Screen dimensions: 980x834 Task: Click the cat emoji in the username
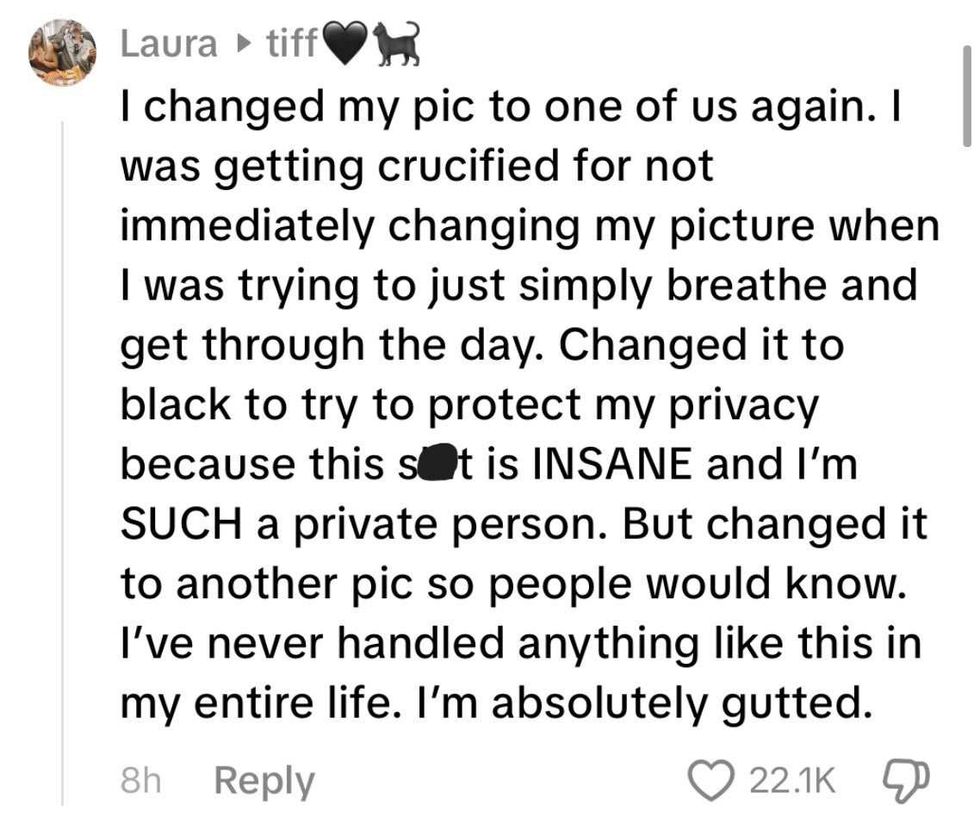(x=395, y=44)
